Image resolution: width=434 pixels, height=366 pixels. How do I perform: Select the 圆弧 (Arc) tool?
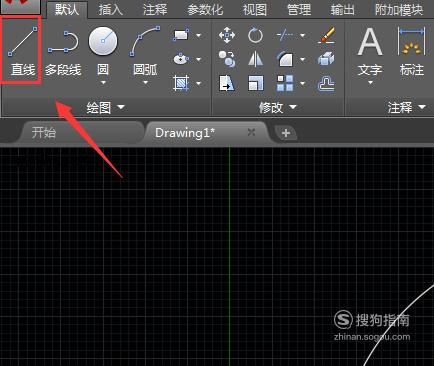click(145, 50)
